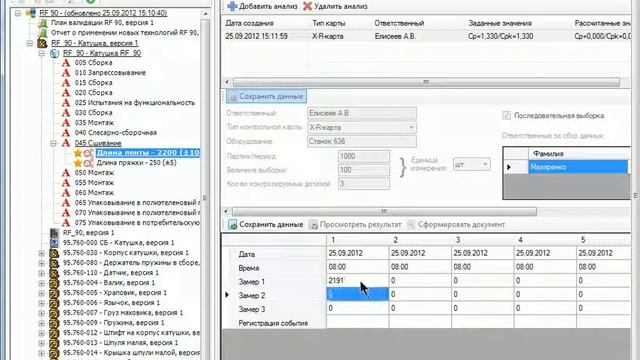This screenshot has height=360, width=640.
Task: Click Добавить анализ button
Action: tap(262, 6)
